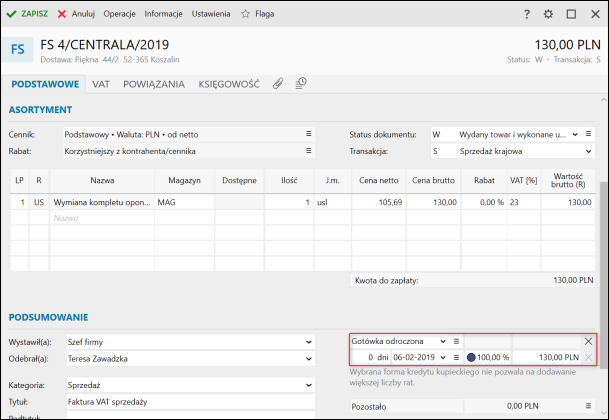
Task: Expand the Gotówka odroczona payment dropdown
Action: [x=443, y=342]
